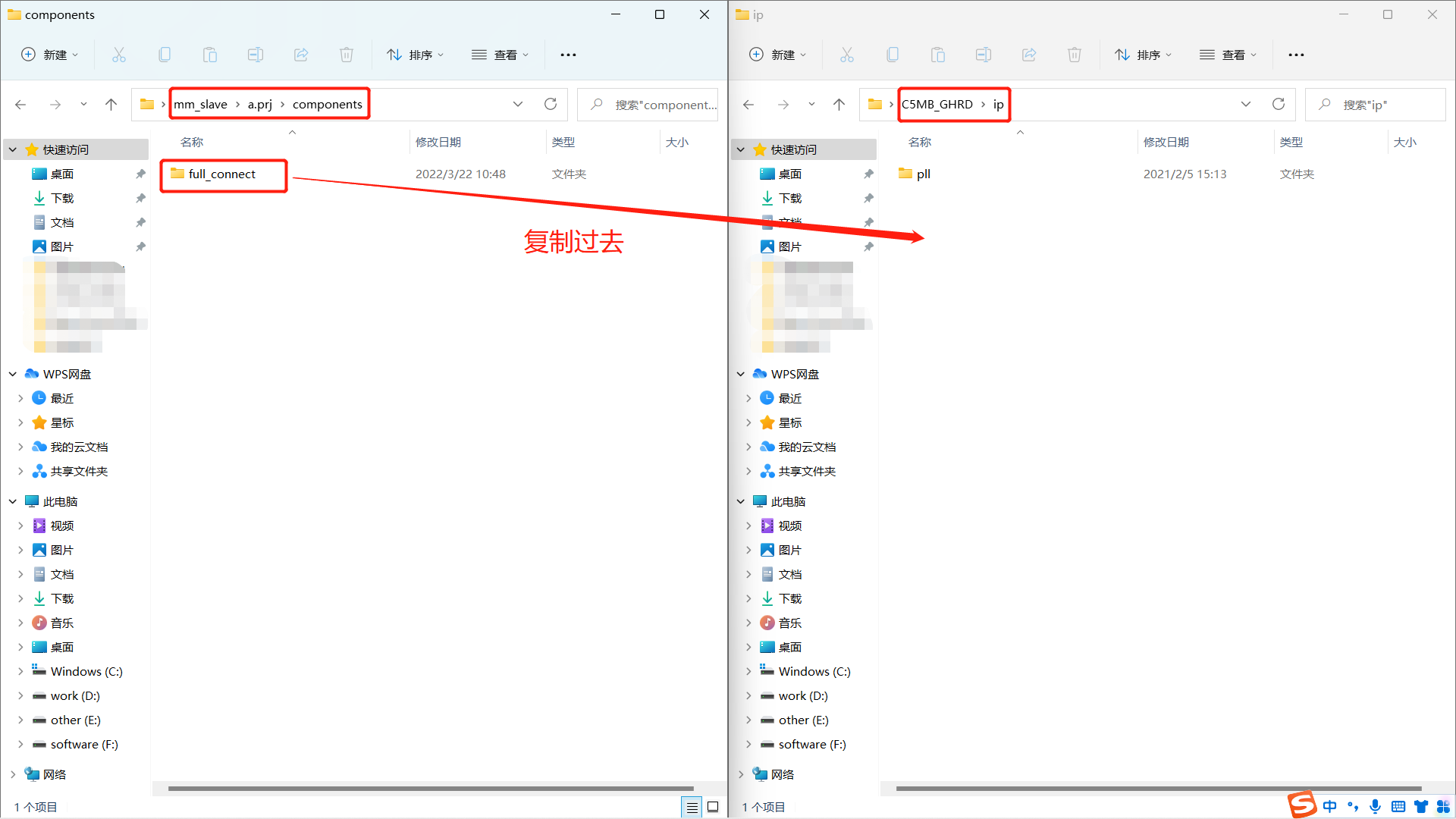1456x819 pixels.
Task: Click the back arrow in the ip window
Action: coord(748,104)
